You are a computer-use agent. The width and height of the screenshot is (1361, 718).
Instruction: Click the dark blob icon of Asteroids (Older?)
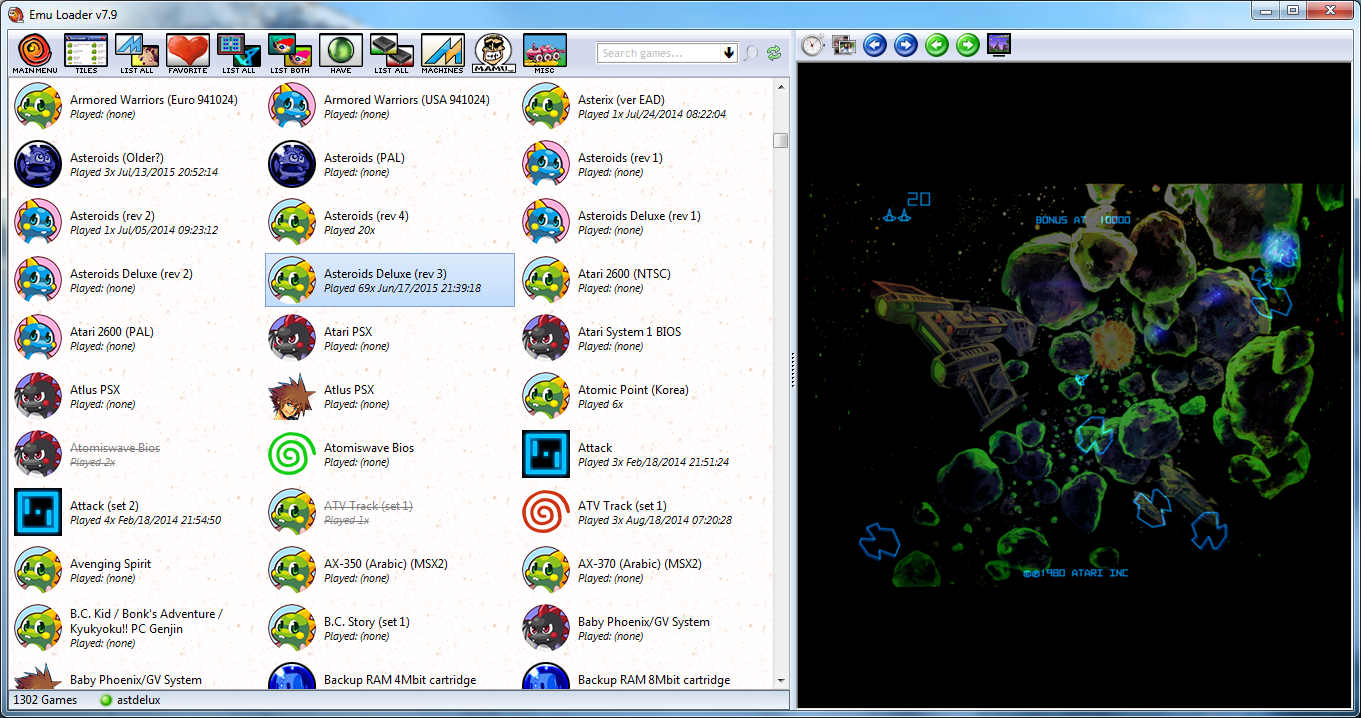(39, 164)
